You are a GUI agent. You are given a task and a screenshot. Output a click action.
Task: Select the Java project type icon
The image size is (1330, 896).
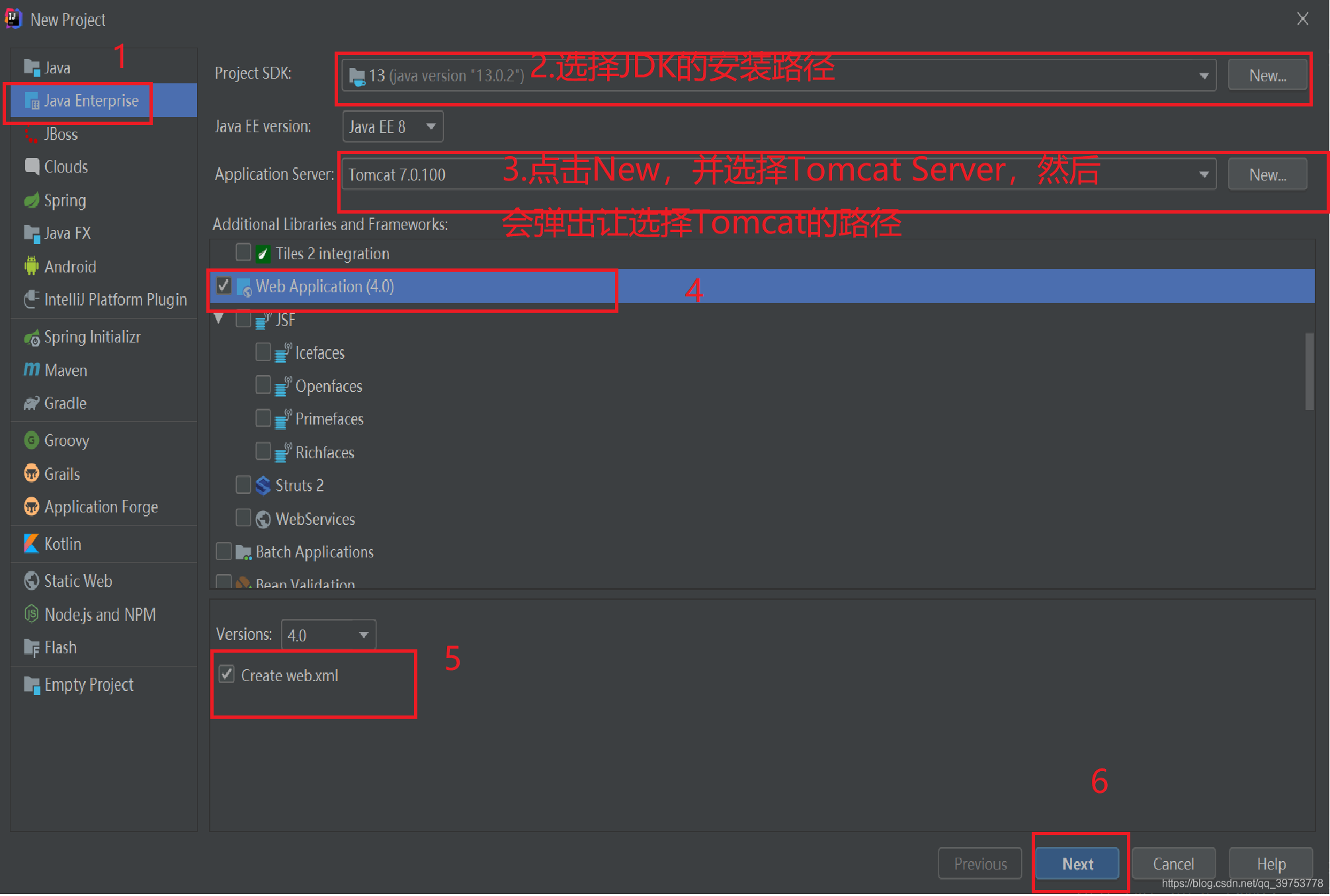32,67
